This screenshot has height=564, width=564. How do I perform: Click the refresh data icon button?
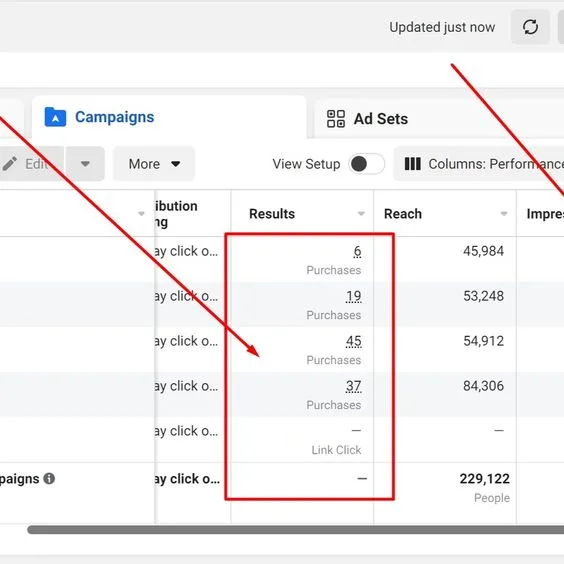point(530,27)
